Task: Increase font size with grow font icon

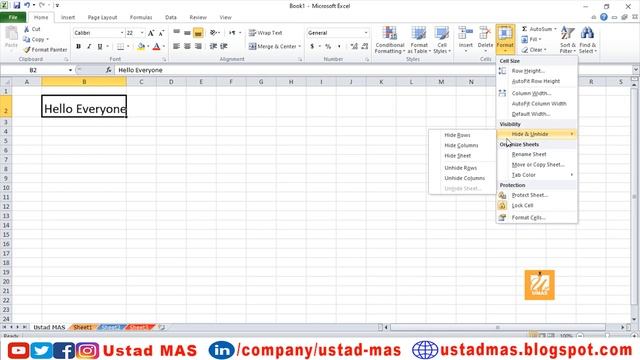Action: point(151,33)
